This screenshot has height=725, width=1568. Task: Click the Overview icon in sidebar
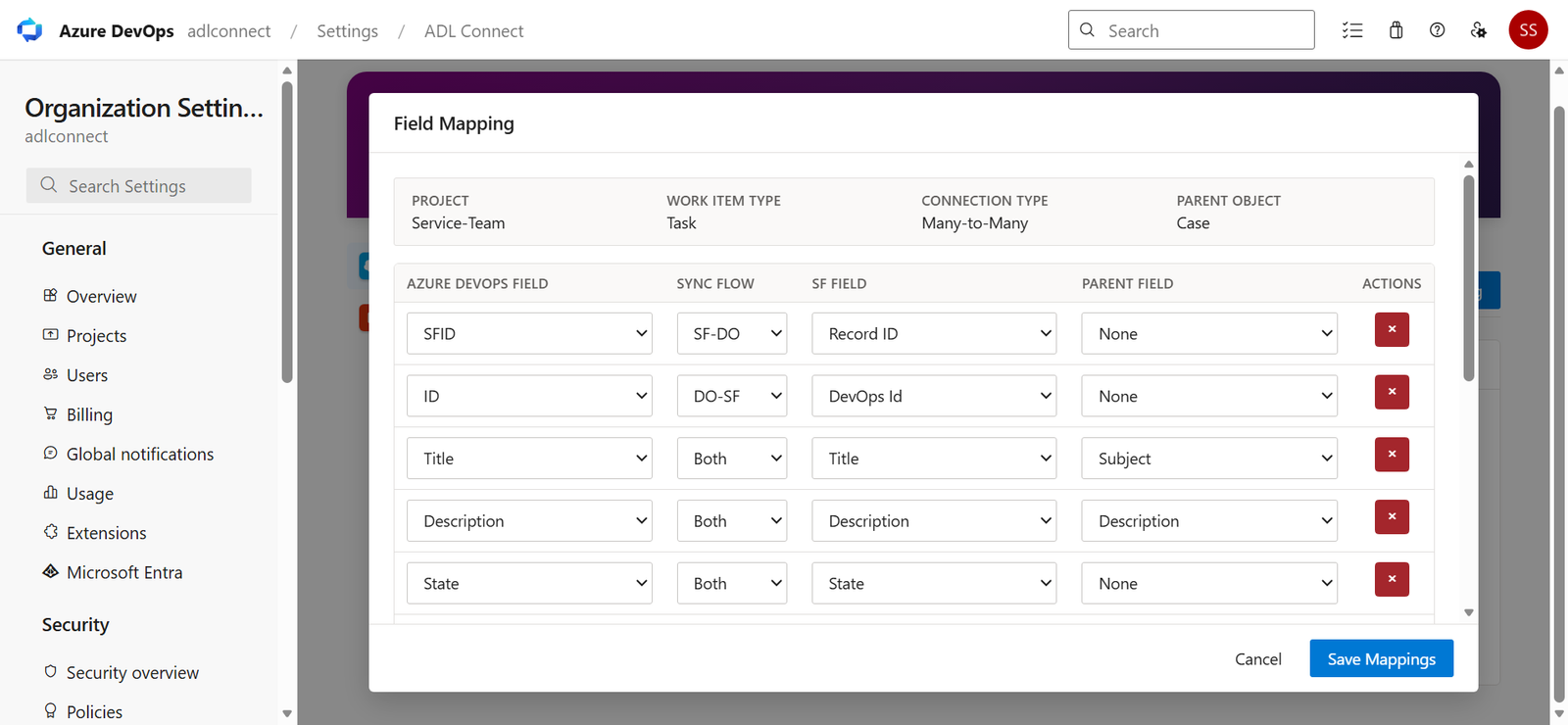coord(51,295)
